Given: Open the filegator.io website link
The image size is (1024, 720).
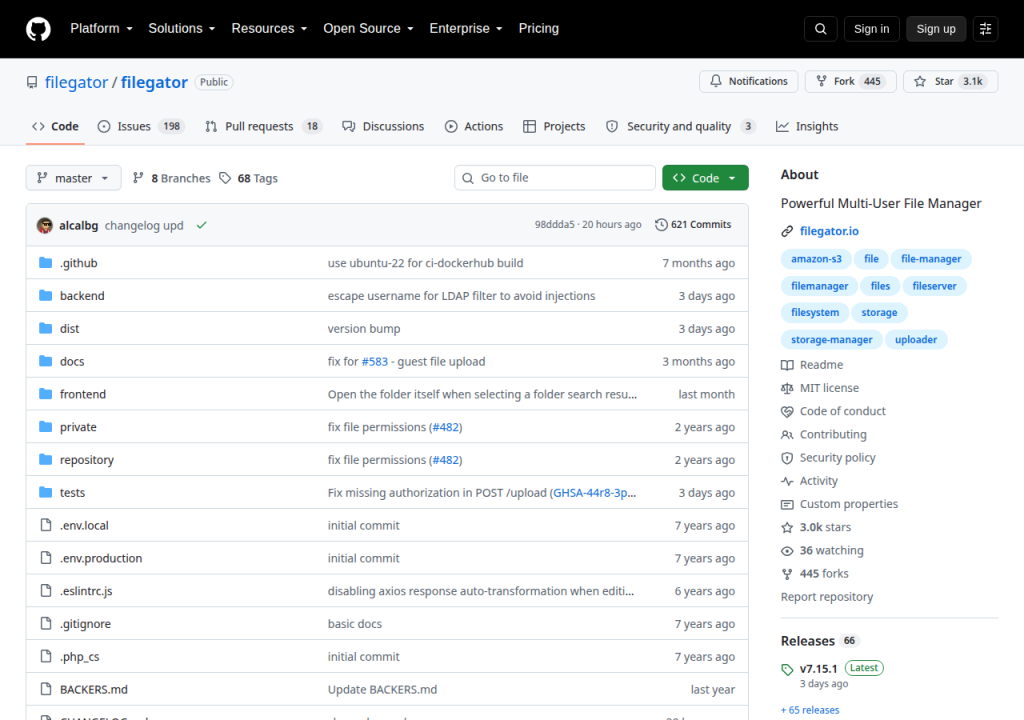Looking at the screenshot, I should 829,231.
